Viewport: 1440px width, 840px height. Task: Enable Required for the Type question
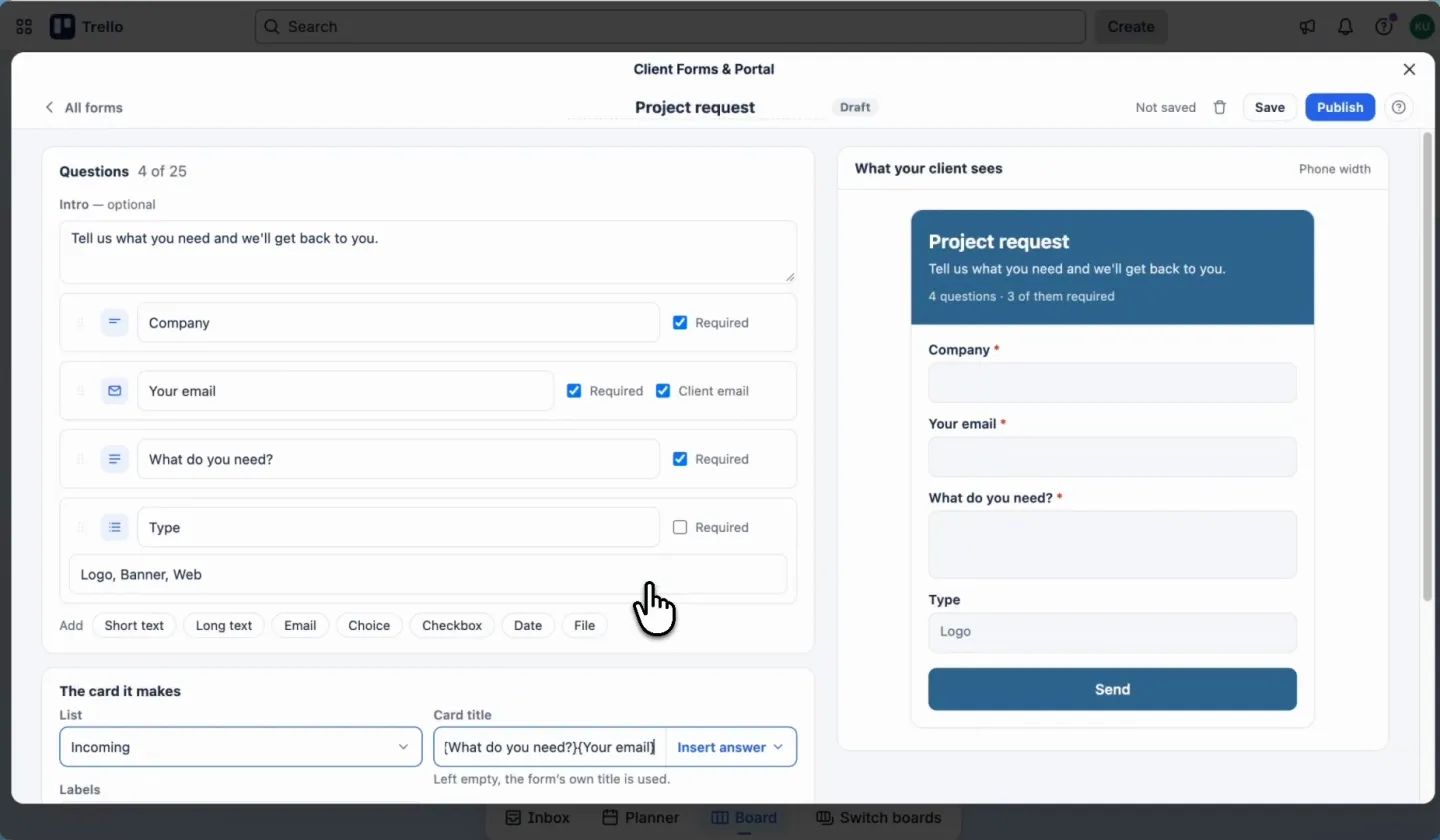pyautogui.click(x=680, y=527)
